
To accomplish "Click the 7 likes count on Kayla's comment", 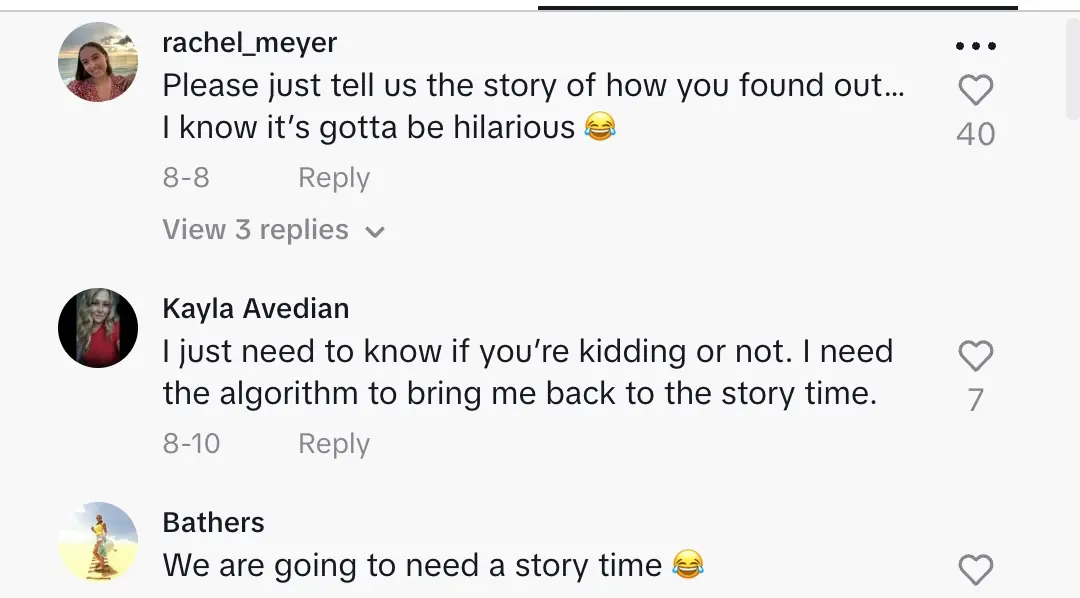I will click(975, 400).
